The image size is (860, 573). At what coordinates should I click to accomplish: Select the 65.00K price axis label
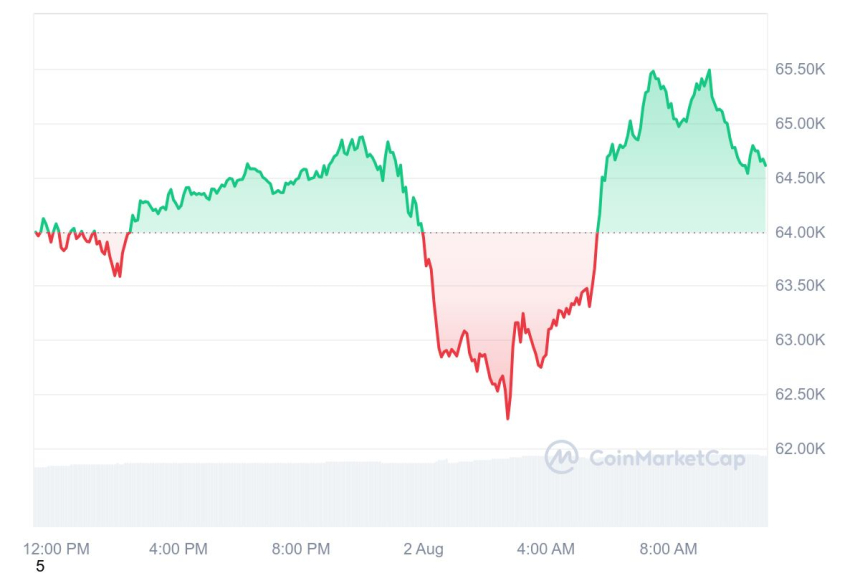(799, 123)
